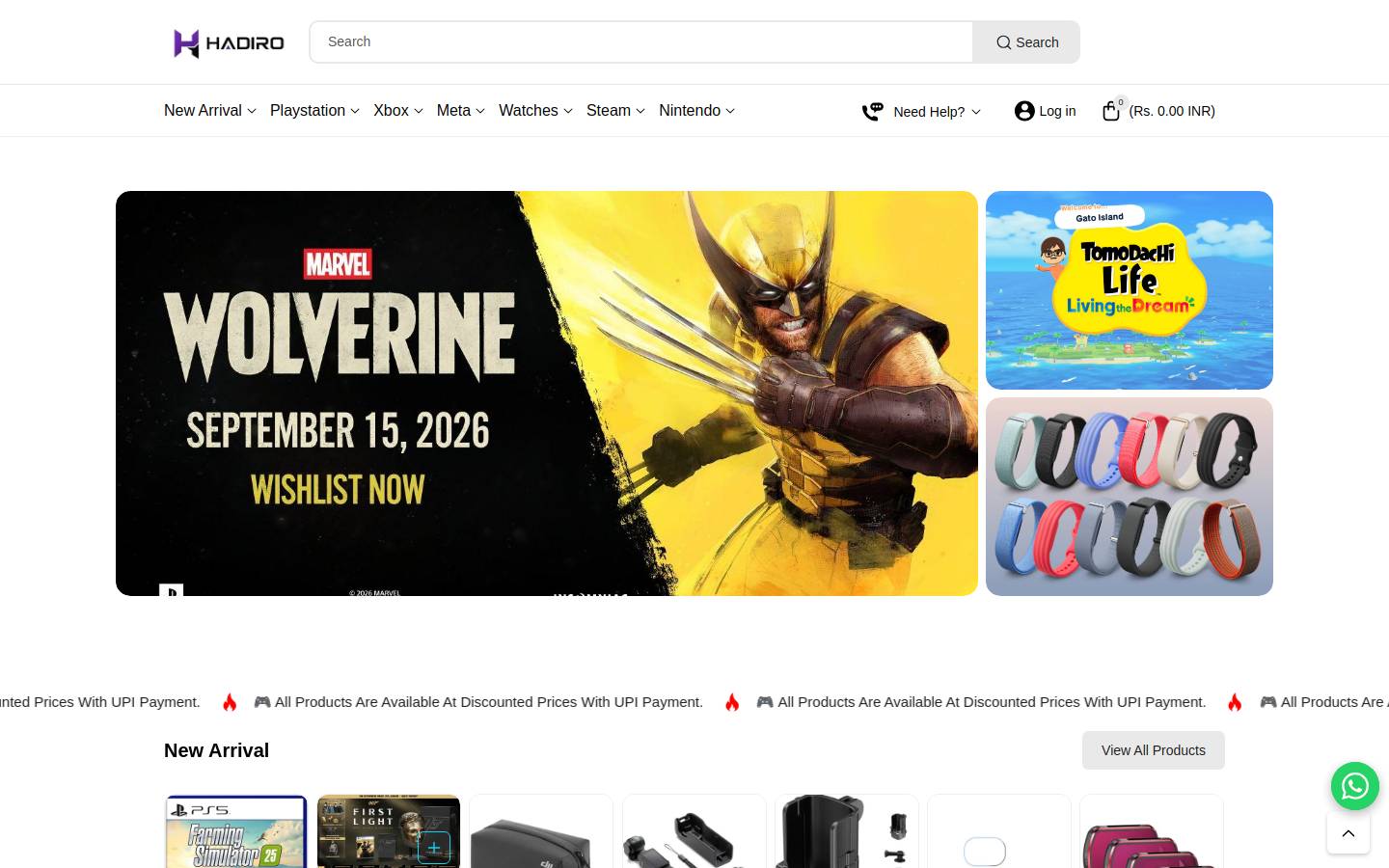Click the View All Products button
Image resolution: width=1389 pixels, height=868 pixels.
pos(1154,750)
